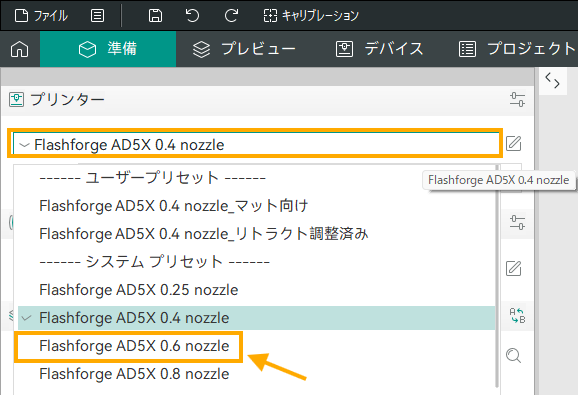Click the edit icon beside the printer dropdown

click(513, 143)
